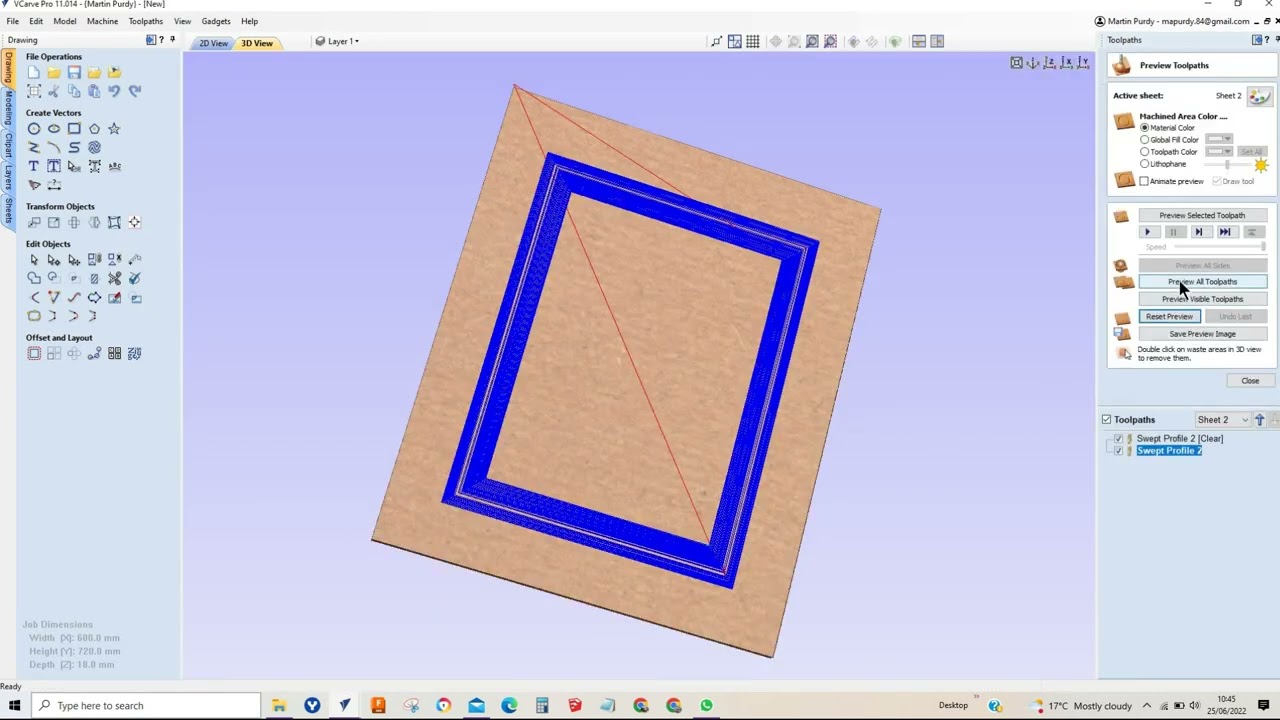1280x720 pixels.
Task: Uncheck Swept Profile 2 [Clear] toolpath
Action: click(x=1118, y=439)
